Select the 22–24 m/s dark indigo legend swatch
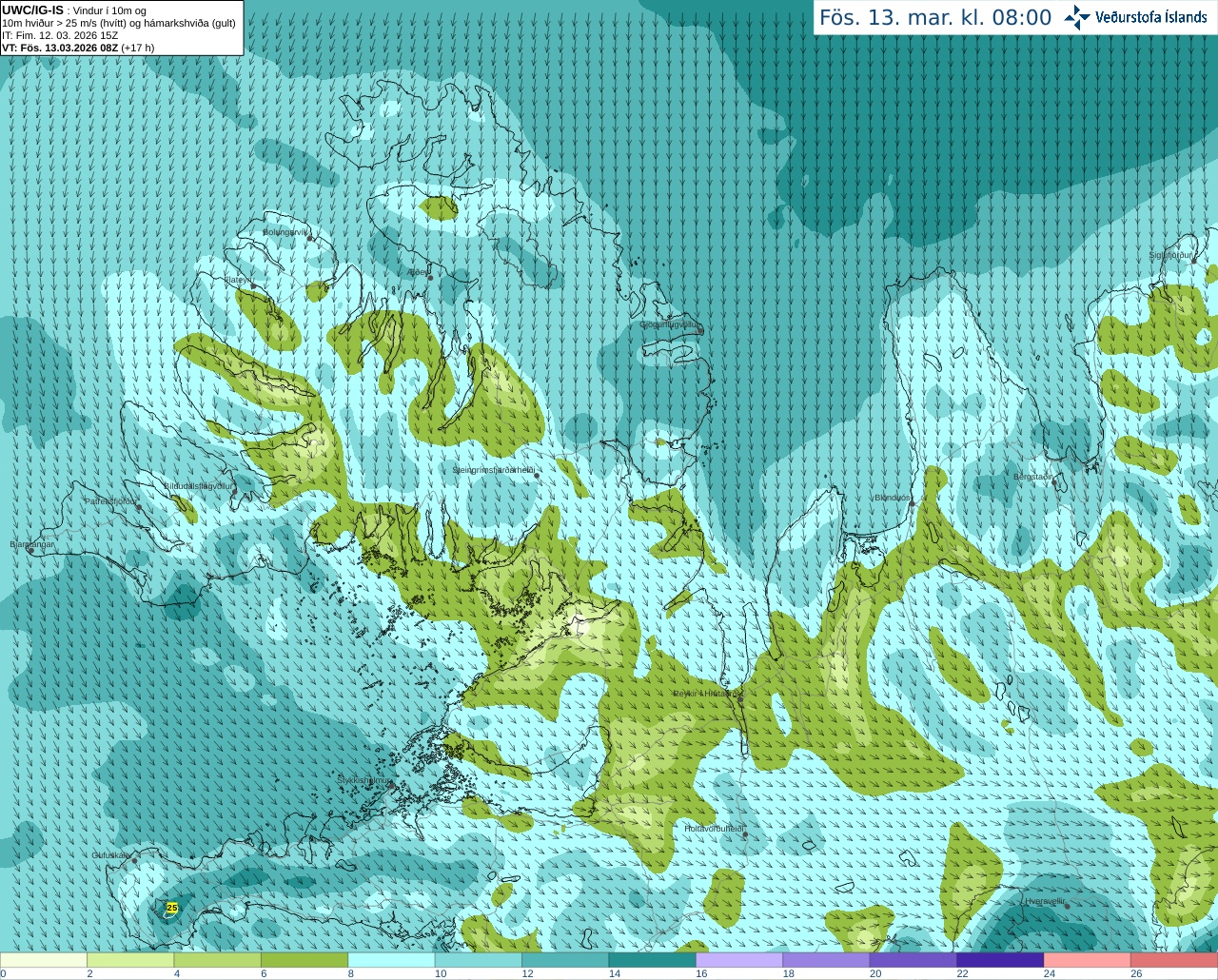This screenshot has width=1218, height=980. (x=1001, y=960)
